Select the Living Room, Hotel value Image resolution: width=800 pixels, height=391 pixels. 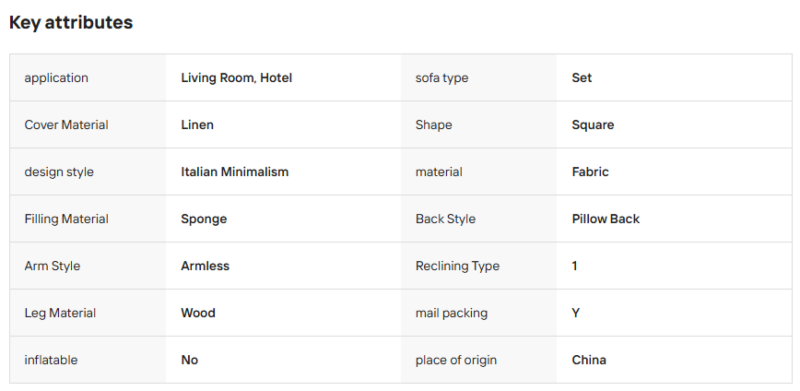coord(236,78)
